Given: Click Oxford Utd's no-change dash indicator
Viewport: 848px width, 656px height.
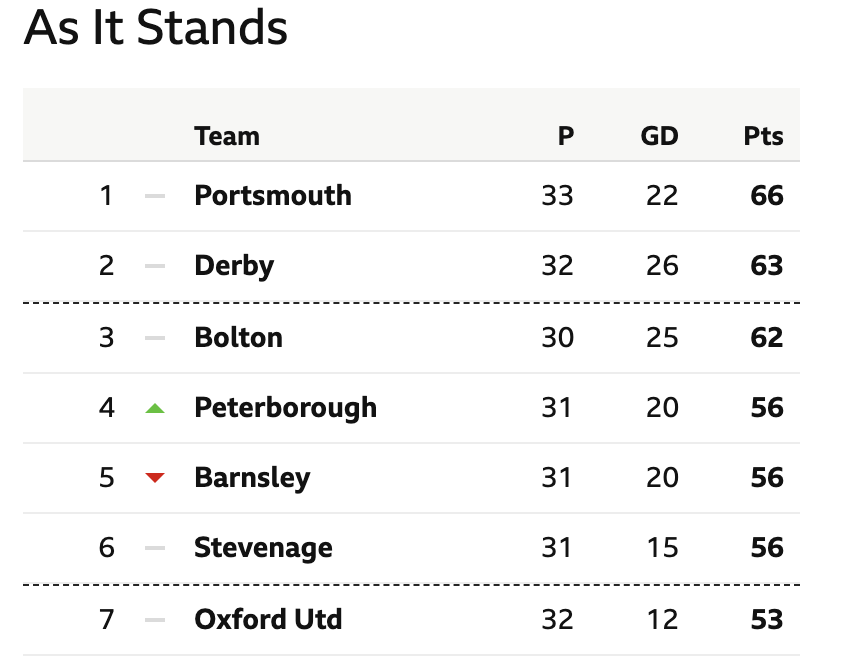Looking at the screenshot, I should pyautogui.click(x=155, y=620).
